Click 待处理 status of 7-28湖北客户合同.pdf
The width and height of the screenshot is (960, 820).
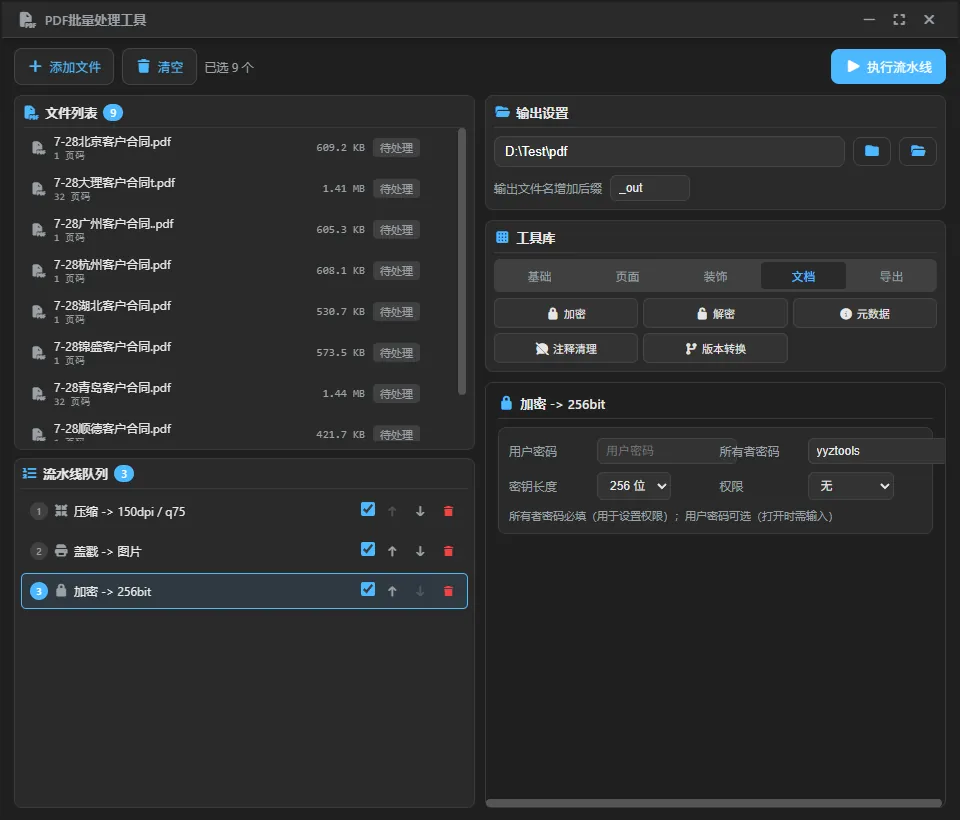[396, 312]
